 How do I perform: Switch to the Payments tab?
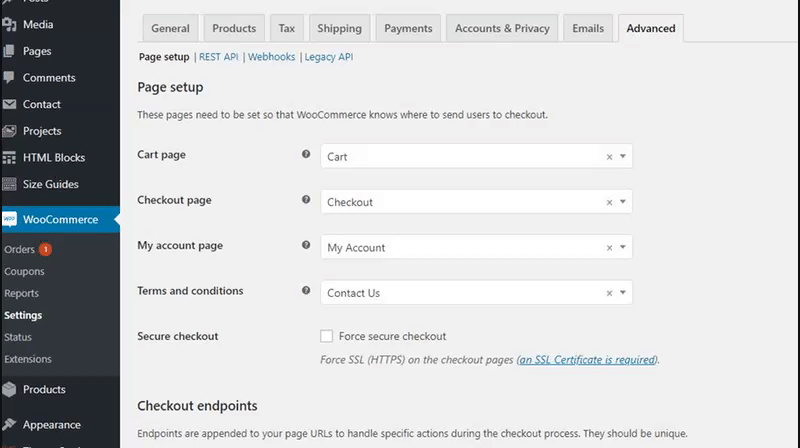[x=408, y=29]
